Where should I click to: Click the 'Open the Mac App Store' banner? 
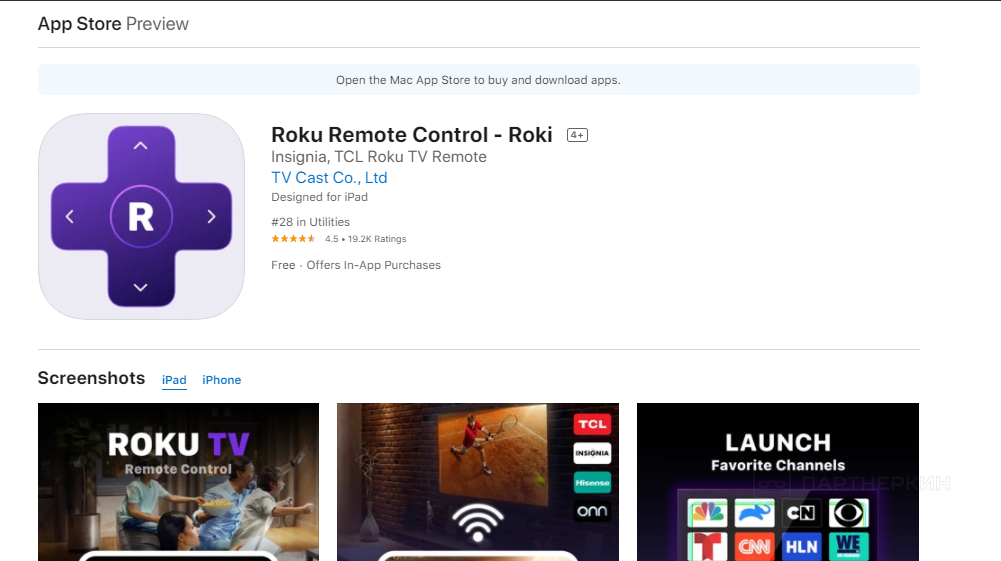[478, 80]
